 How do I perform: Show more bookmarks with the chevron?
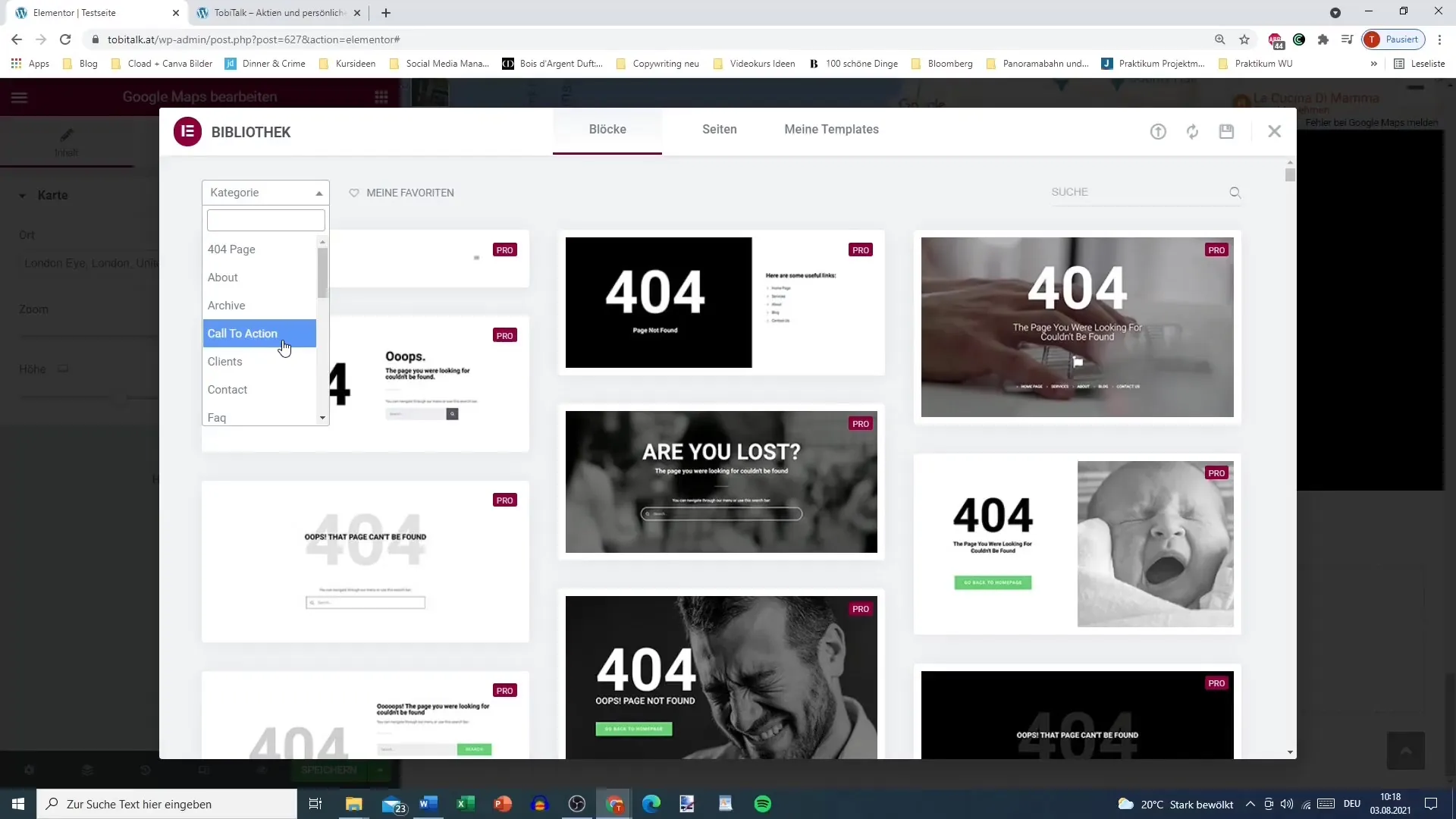pos(1373,64)
